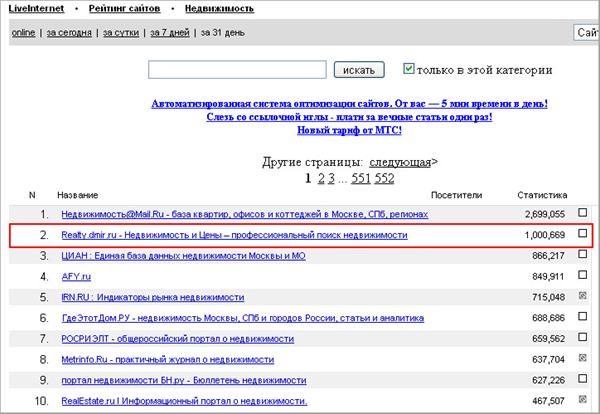Switch to the за 7 дней period
Screen dimensions: 600x414
(170, 33)
